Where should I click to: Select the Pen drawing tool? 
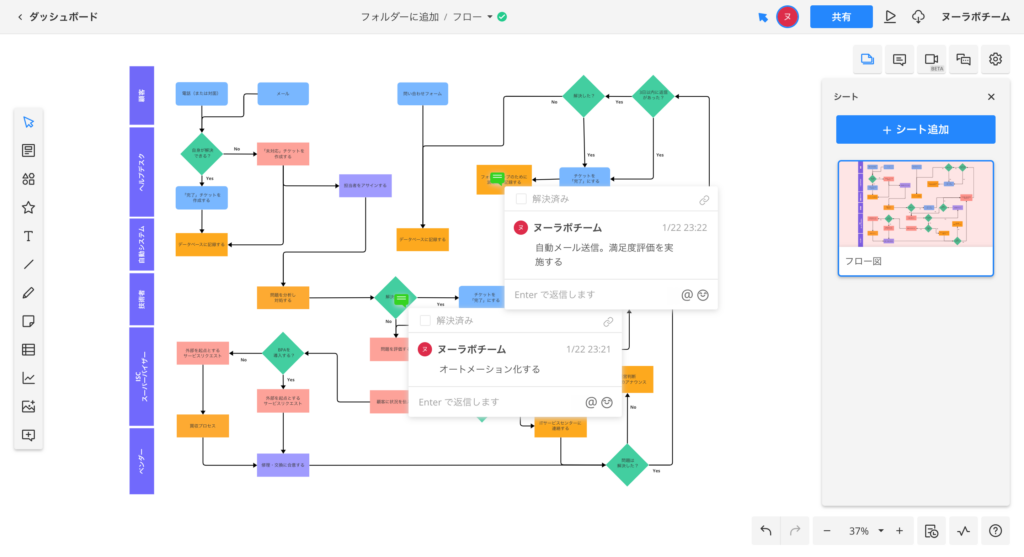coord(28,293)
